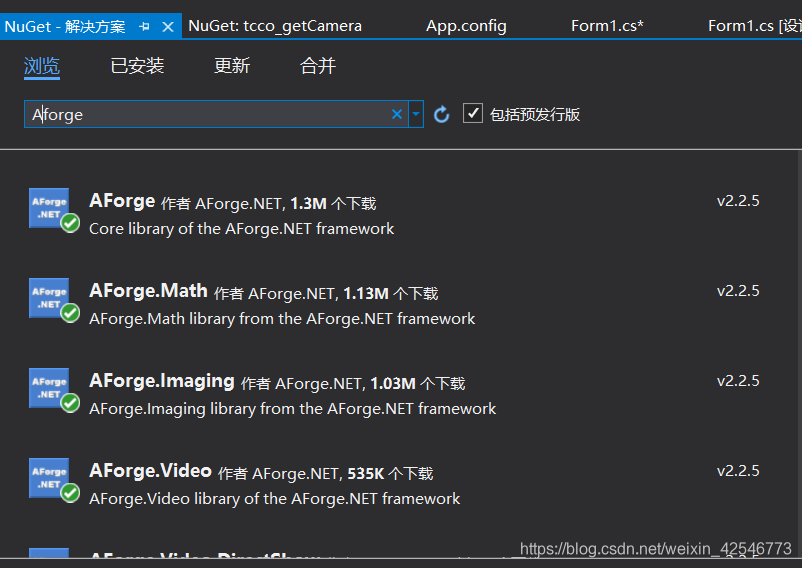The height and width of the screenshot is (568, 802).
Task: Click AForge.Video version v2.2.5
Action: tap(738, 471)
